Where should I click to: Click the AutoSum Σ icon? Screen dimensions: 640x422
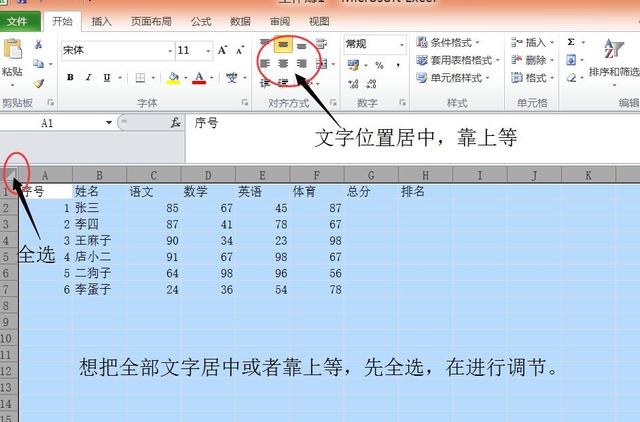click(571, 42)
